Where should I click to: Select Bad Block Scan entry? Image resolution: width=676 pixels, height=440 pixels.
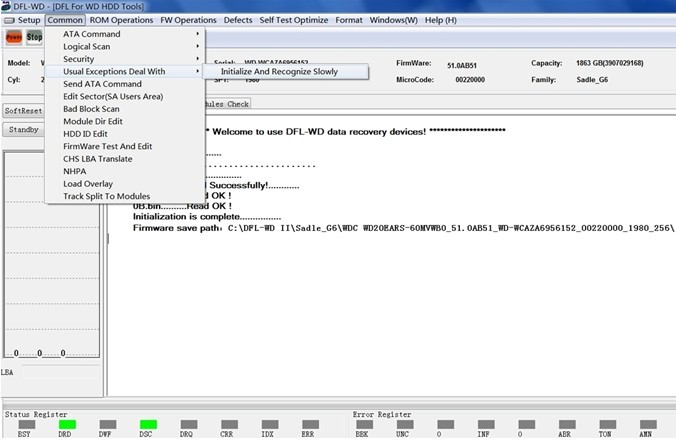click(125, 109)
